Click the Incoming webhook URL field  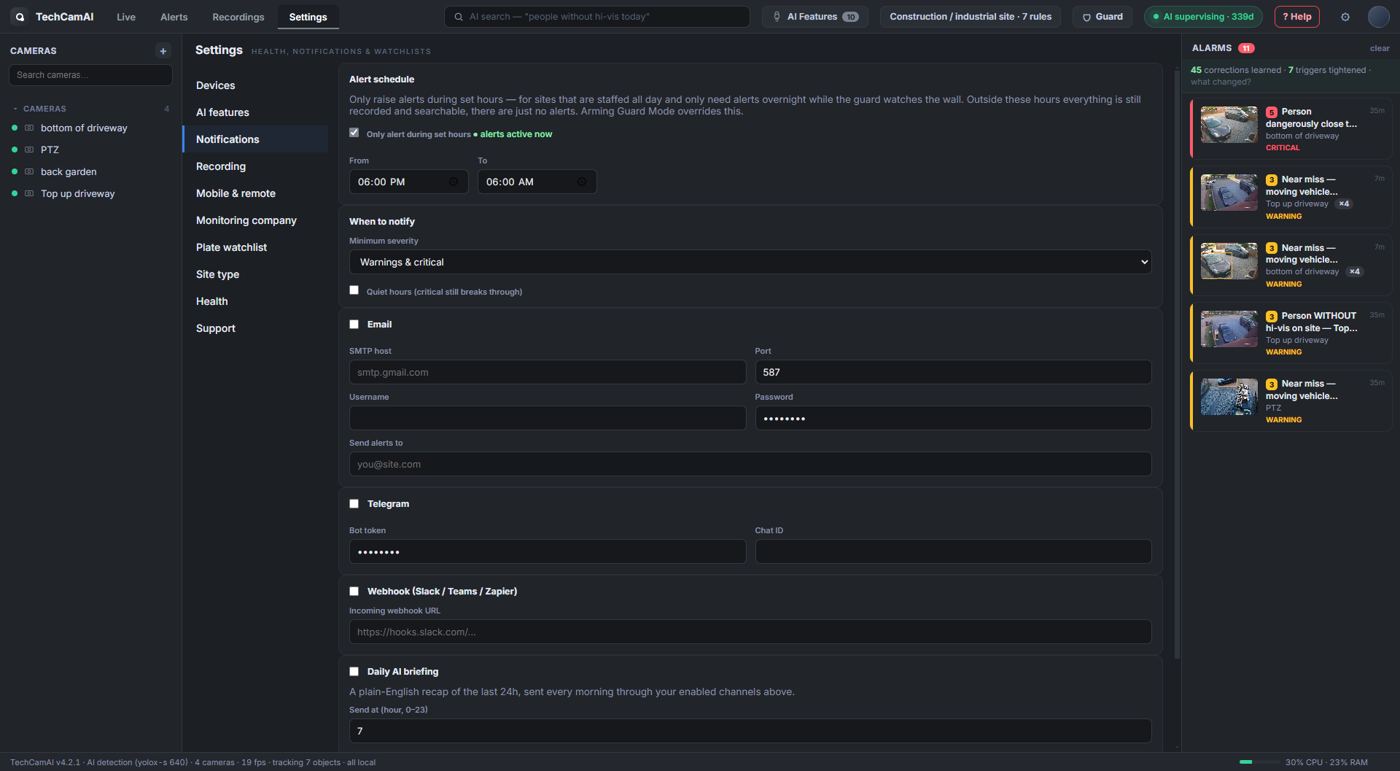pyautogui.click(x=750, y=632)
